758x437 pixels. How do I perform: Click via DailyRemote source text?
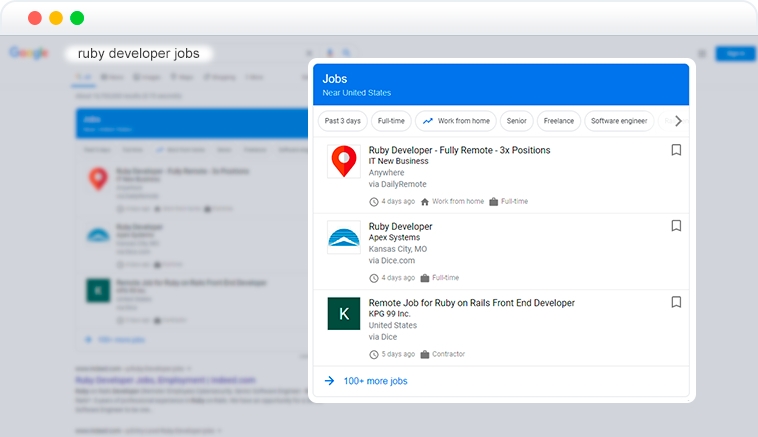(x=397, y=184)
